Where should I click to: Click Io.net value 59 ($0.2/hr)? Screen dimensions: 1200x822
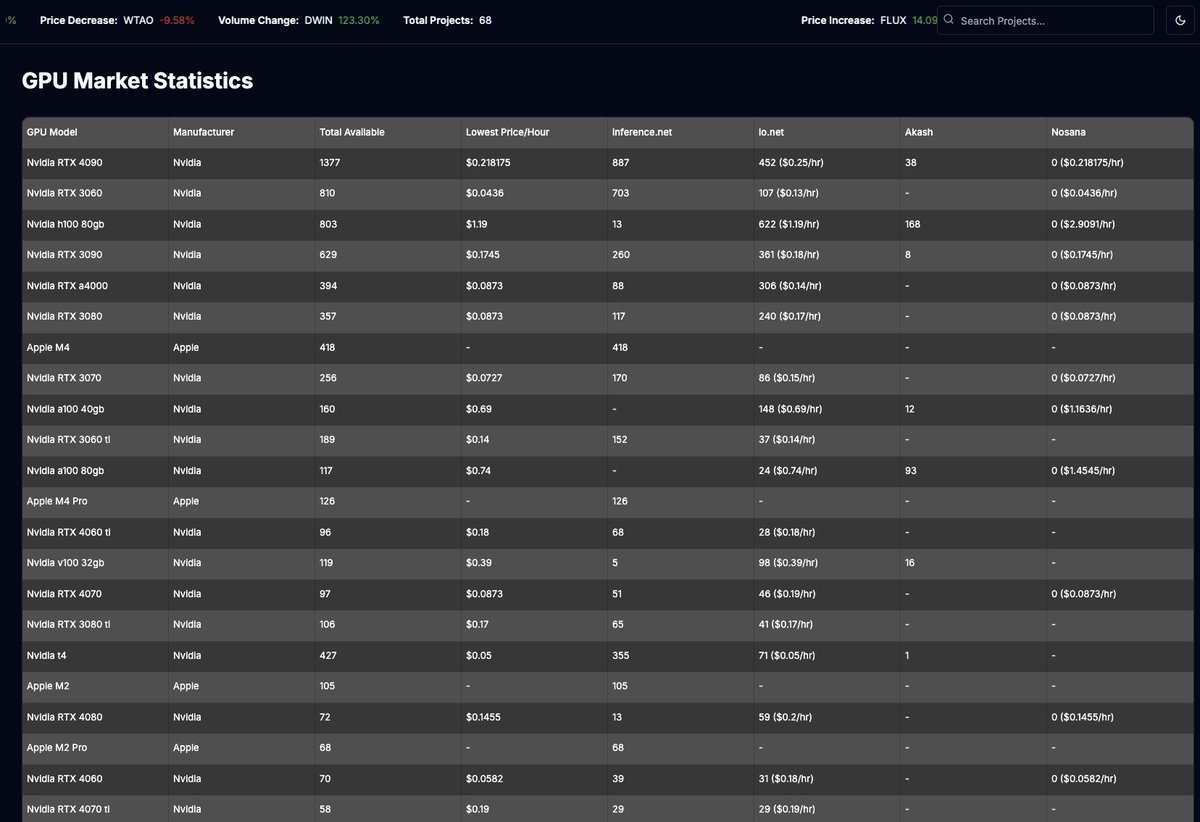click(x=784, y=717)
